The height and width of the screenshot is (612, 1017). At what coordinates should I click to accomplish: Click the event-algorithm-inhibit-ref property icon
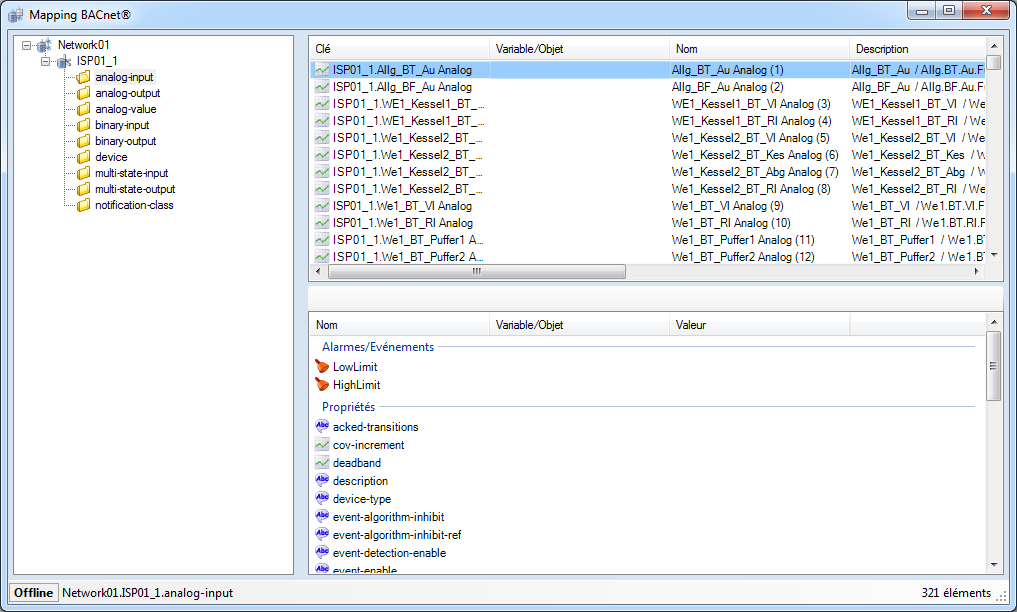[322, 534]
